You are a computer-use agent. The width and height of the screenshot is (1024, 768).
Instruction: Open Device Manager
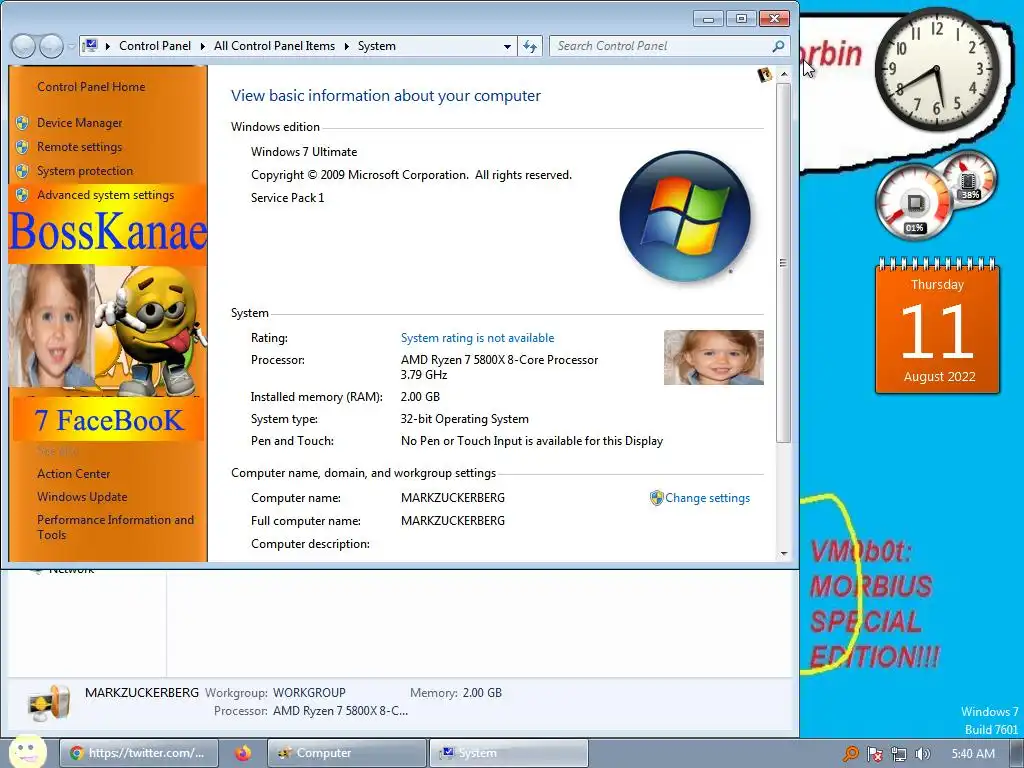tap(80, 123)
